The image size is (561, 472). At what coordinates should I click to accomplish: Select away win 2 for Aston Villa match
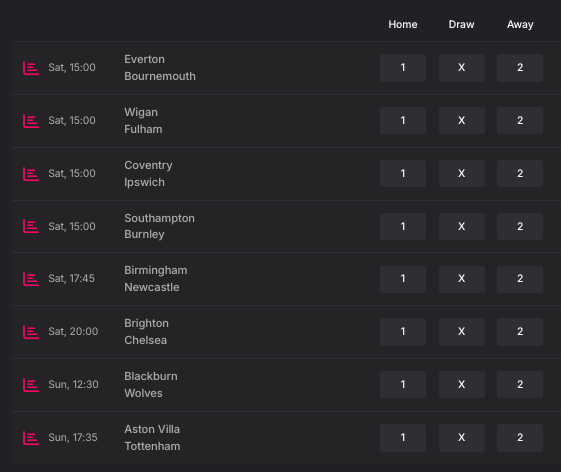pyautogui.click(x=520, y=438)
